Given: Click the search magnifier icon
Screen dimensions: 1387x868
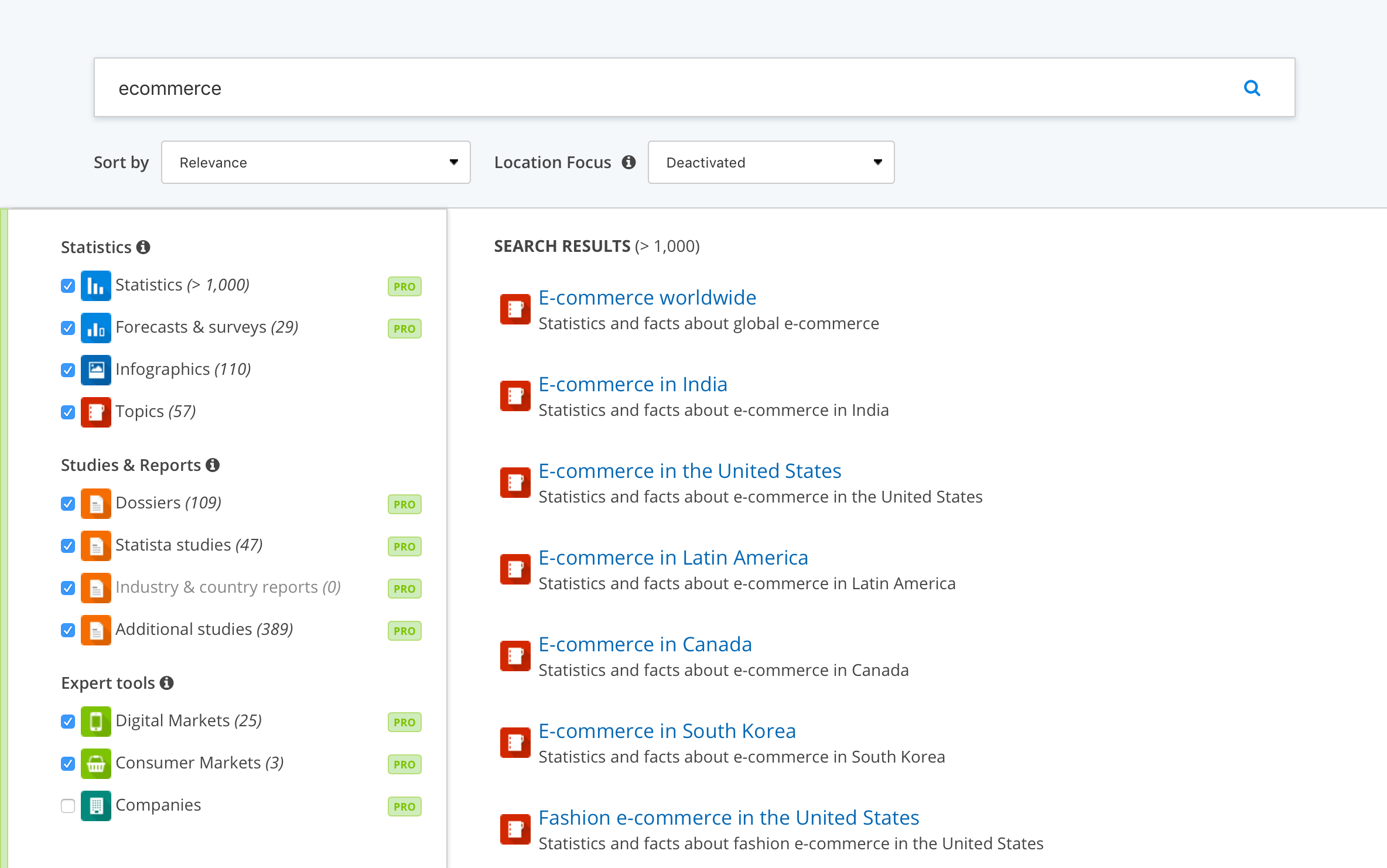Looking at the screenshot, I should tap(1252, 88).
